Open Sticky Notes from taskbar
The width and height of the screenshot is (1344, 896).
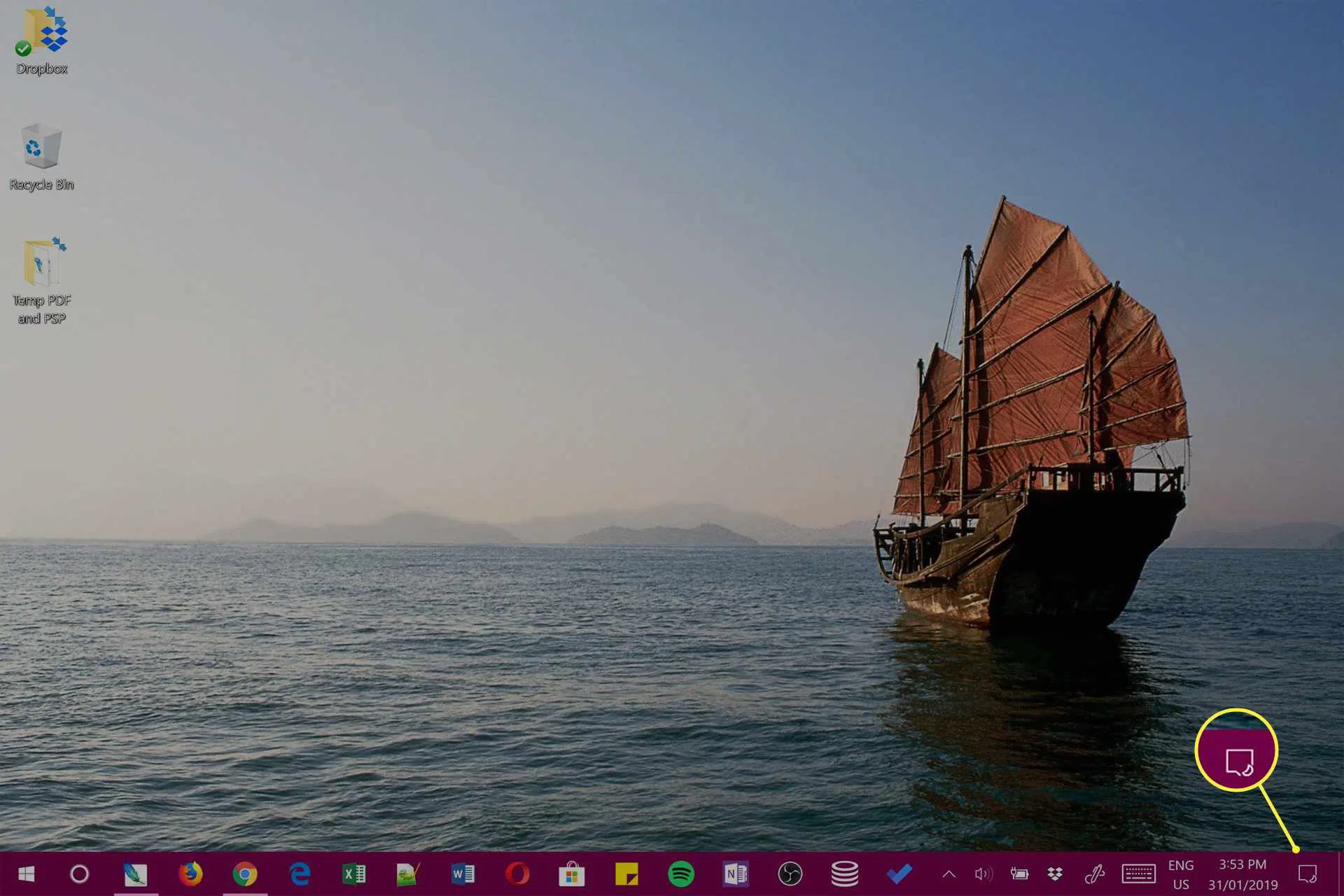(626, 874)
